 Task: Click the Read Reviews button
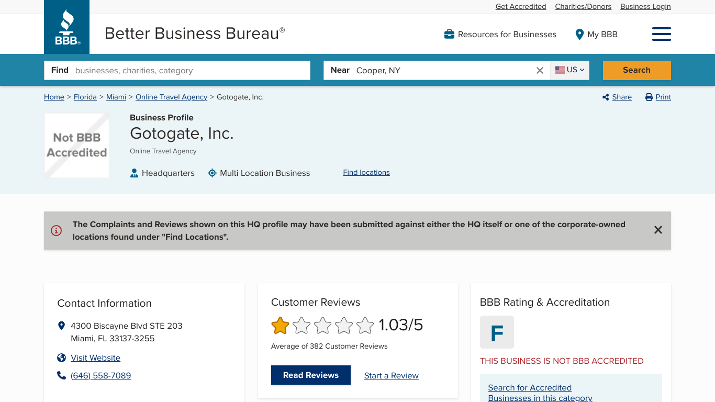pyautogui.click(x=311, y=375)
